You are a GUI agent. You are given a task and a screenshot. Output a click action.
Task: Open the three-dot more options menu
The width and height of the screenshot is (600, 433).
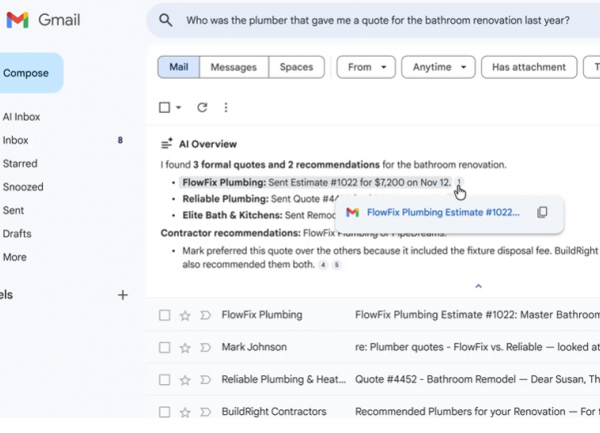click(226, 107)
